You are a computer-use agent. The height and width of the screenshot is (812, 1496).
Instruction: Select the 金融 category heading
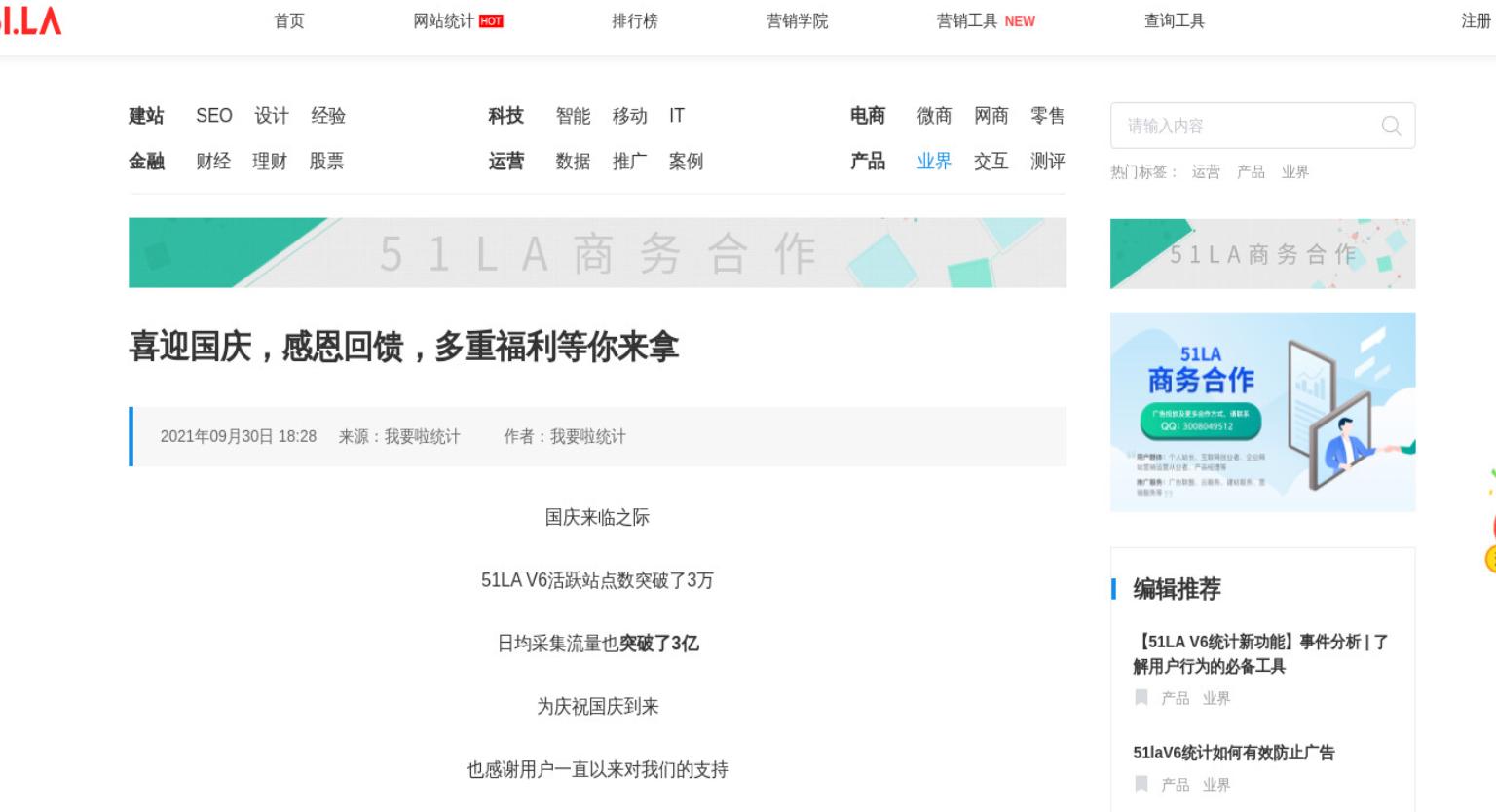(x=146, y=162)
